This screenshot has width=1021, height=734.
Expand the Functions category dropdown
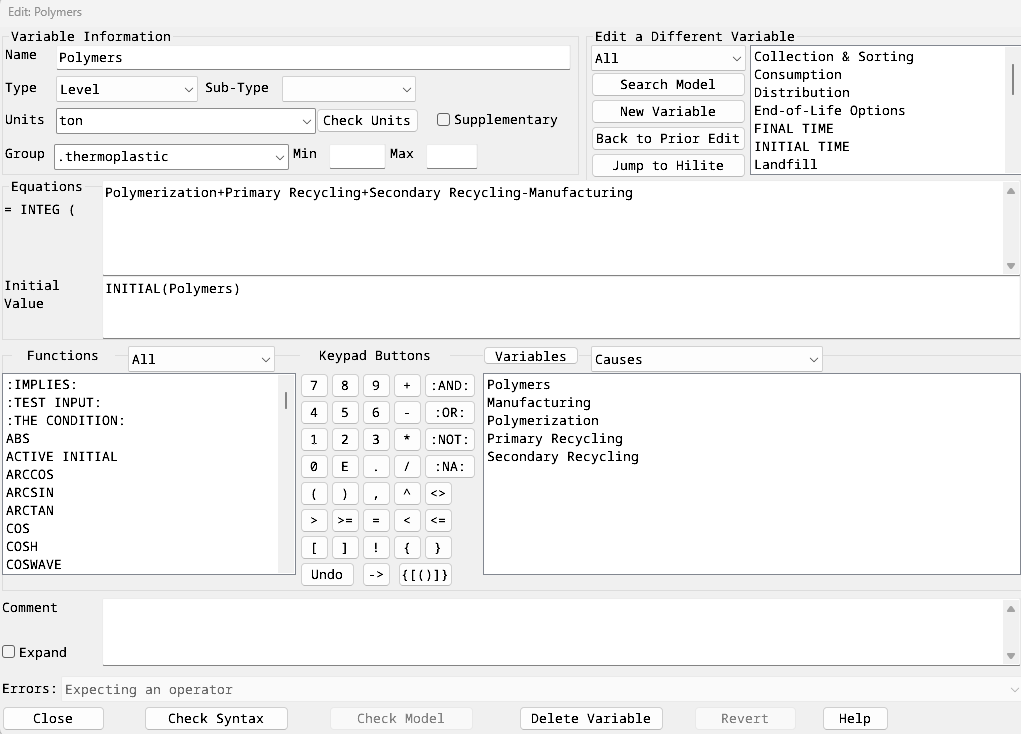pyautogui.click(x=201, y=359)
